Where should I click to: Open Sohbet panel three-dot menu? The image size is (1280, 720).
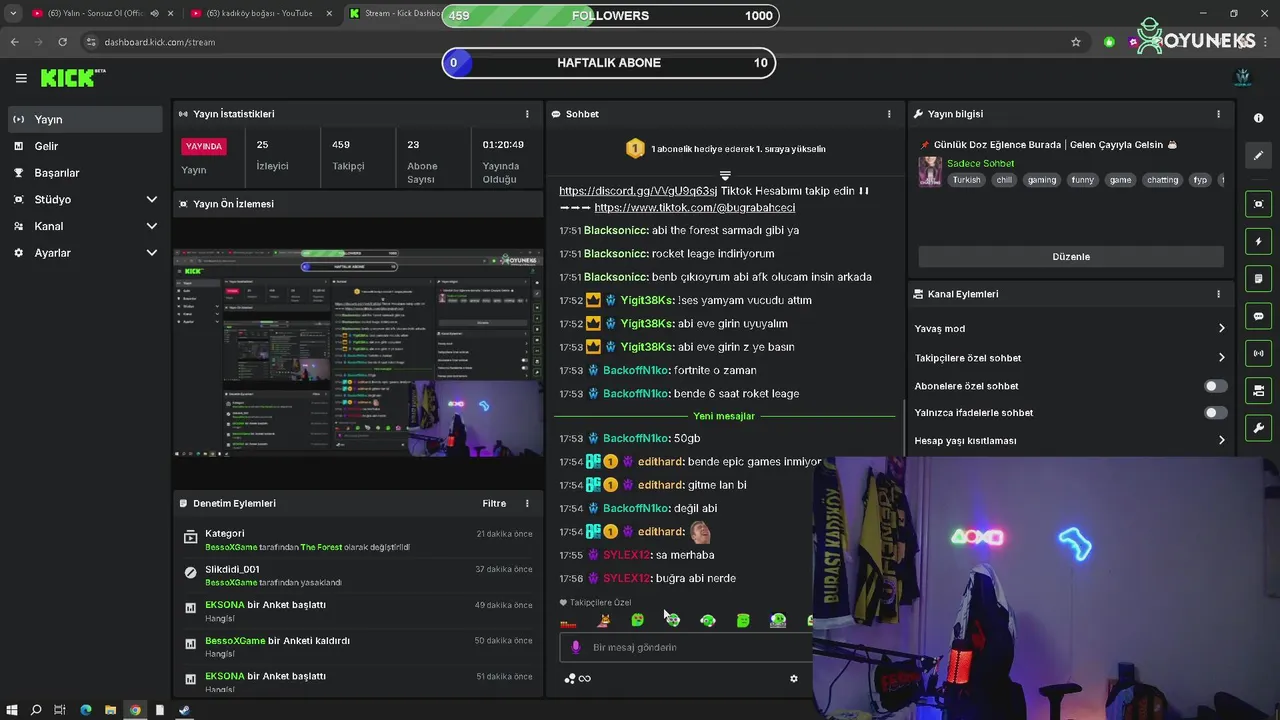(889, 114)
